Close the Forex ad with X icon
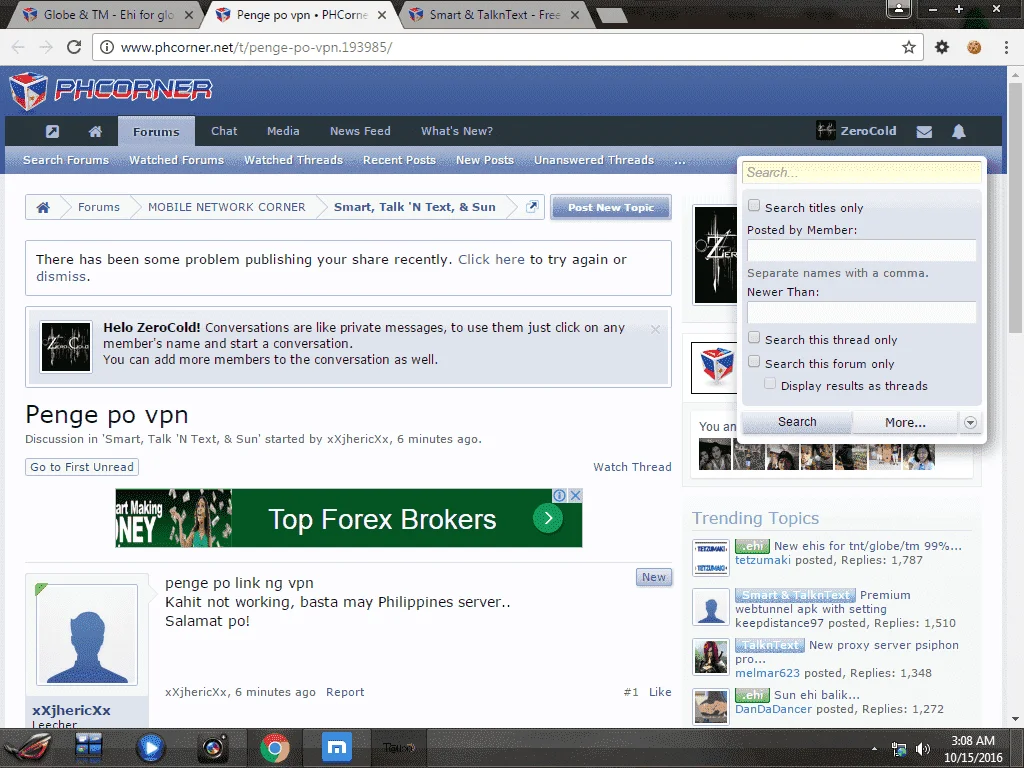The width and height of the screenshot is (1024, 768). pos(575,496)
